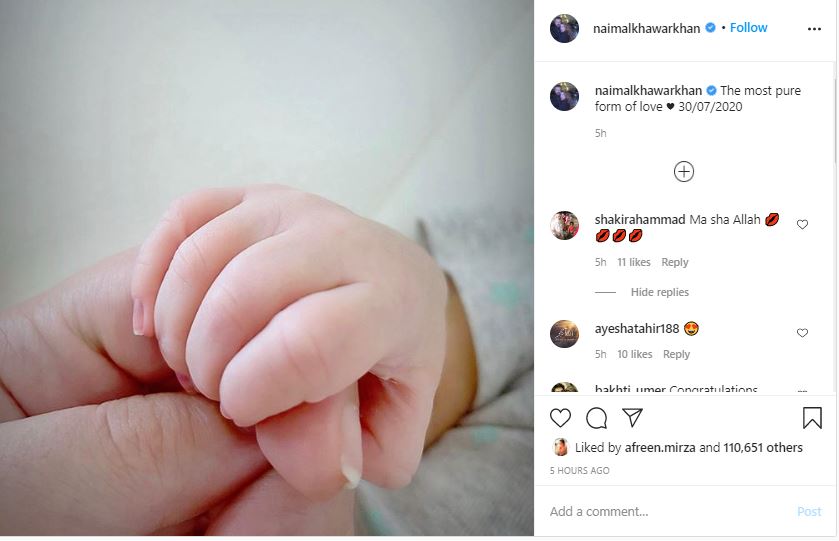Load more comments plus circle icon
Image resolution: width=839 pixels, height=541 pixels.
pyautogui.click(x=684, y=172)
